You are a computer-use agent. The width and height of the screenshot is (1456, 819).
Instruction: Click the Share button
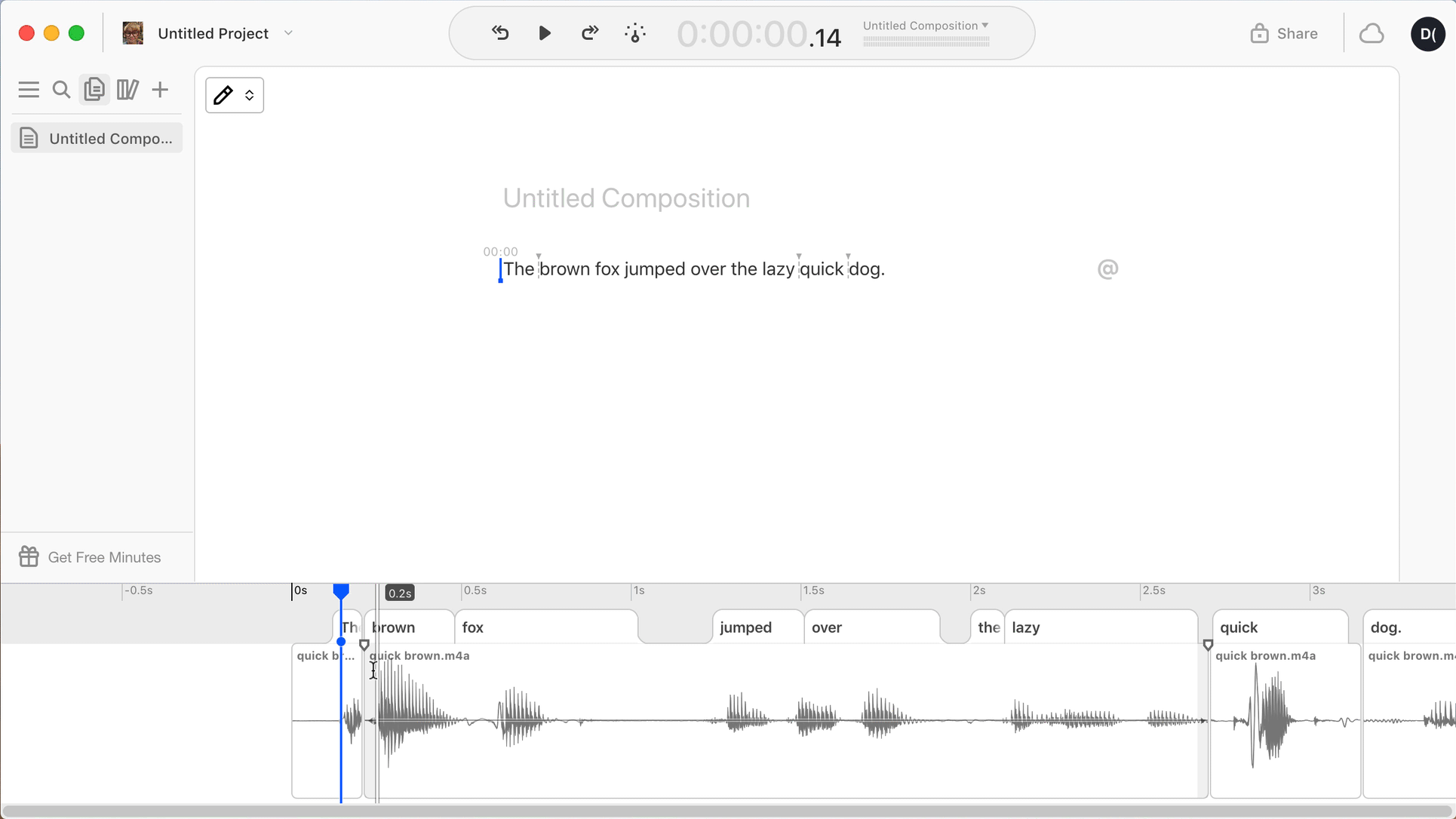1283,33
